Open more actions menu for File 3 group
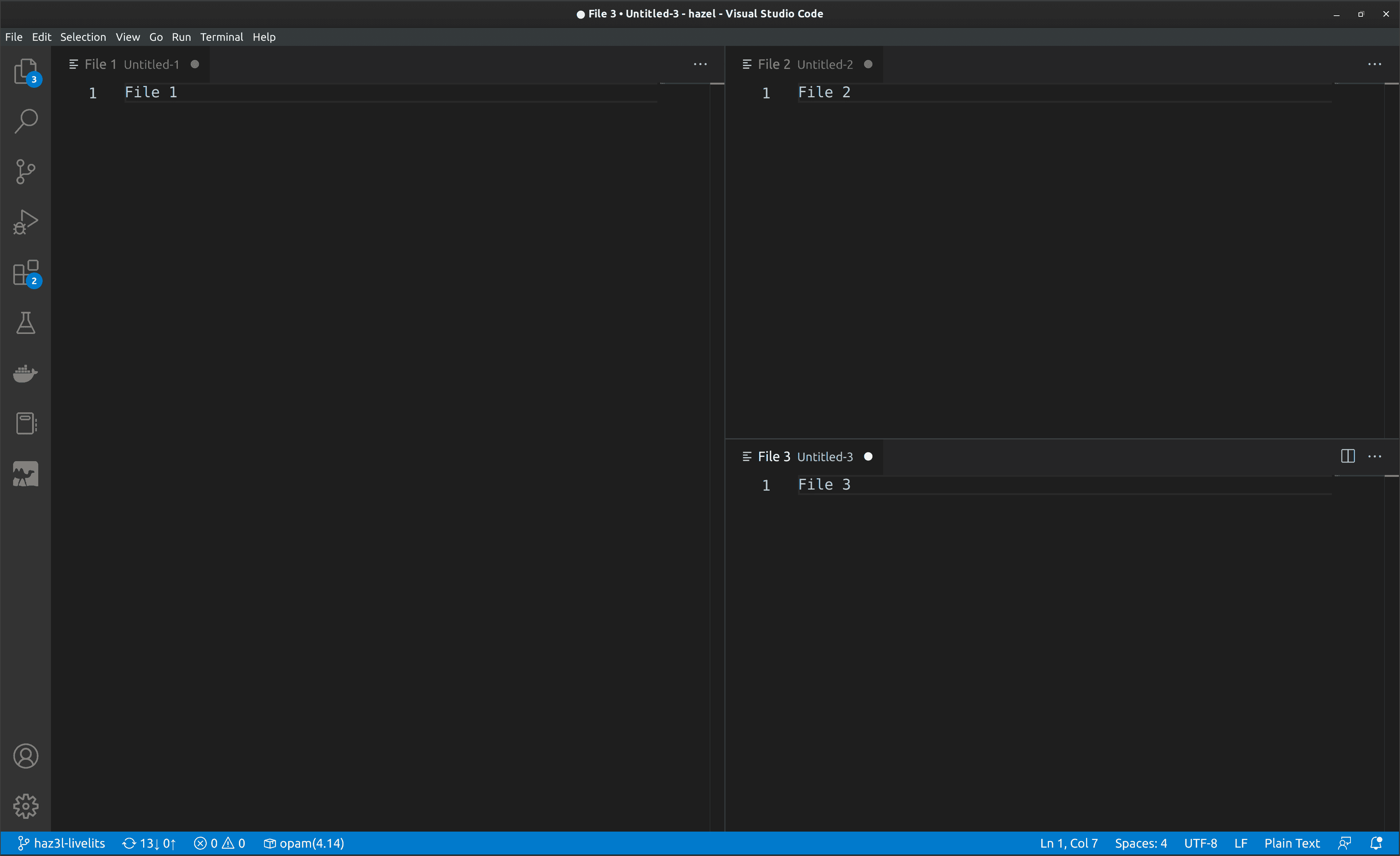 pyautogui.click(x=1376, y=456)
